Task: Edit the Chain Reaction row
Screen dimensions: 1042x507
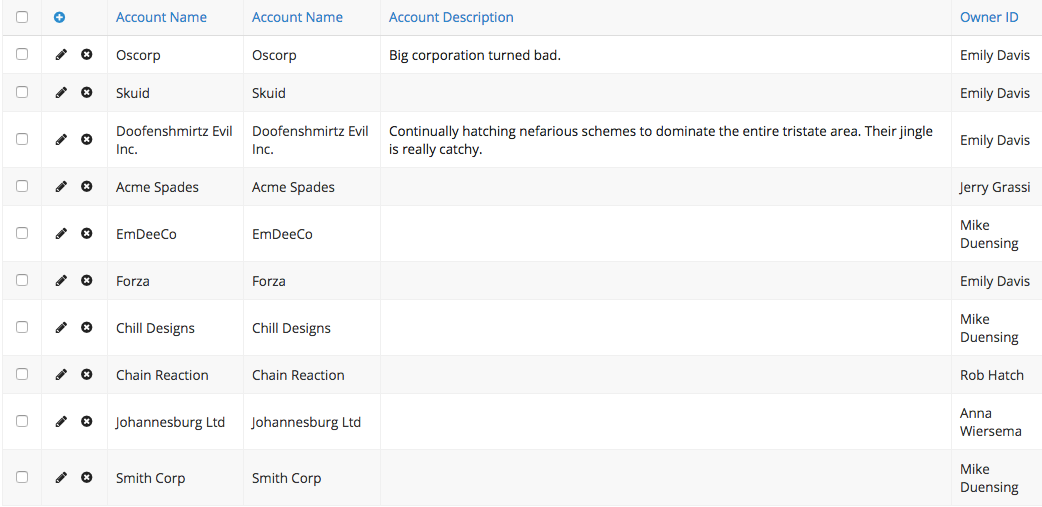Action: pyautogui.click(x=61, y=375)
